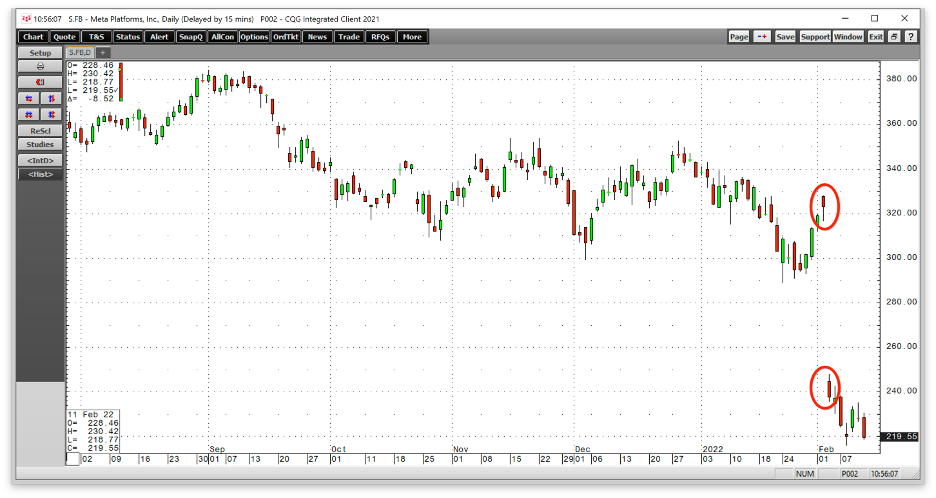Click the vertical up-down arrows scale icon
Screen dimensions: 936x498
[51, 99]
